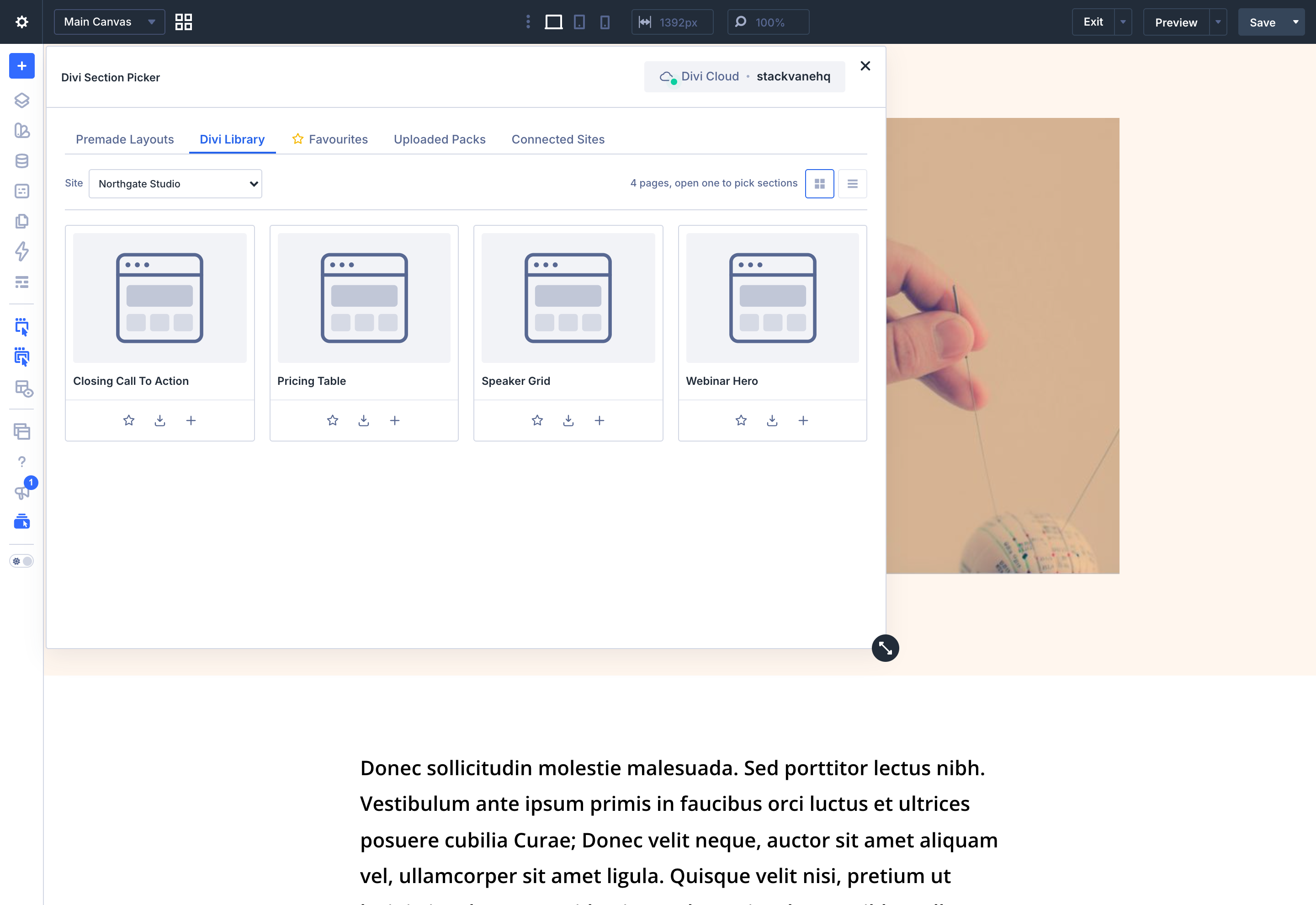
Task: Click the Save button
Action: click(1262, 22)
